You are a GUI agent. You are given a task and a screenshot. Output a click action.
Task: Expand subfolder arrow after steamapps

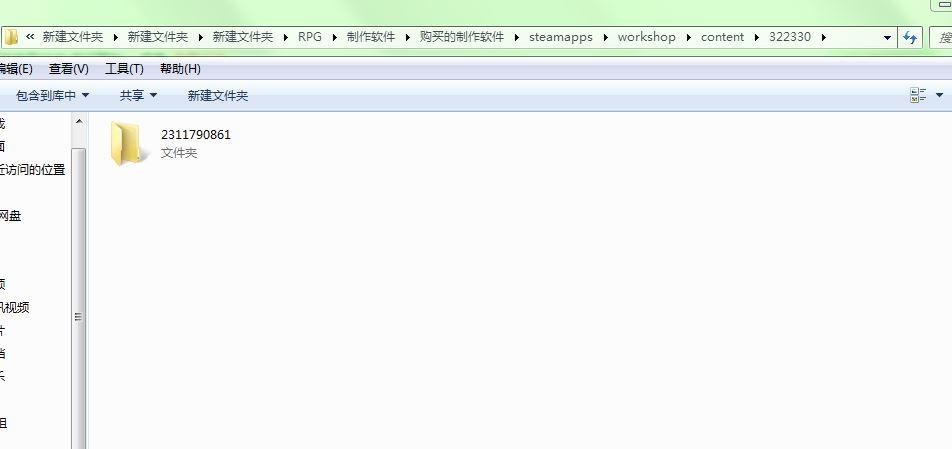605,37
